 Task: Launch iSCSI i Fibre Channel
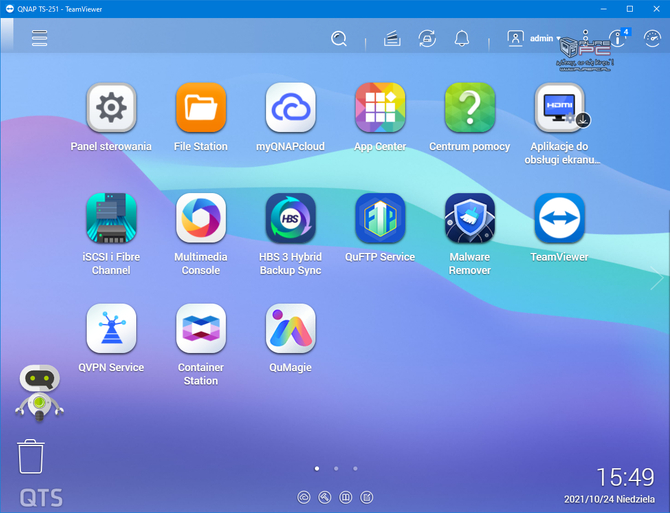111,218
